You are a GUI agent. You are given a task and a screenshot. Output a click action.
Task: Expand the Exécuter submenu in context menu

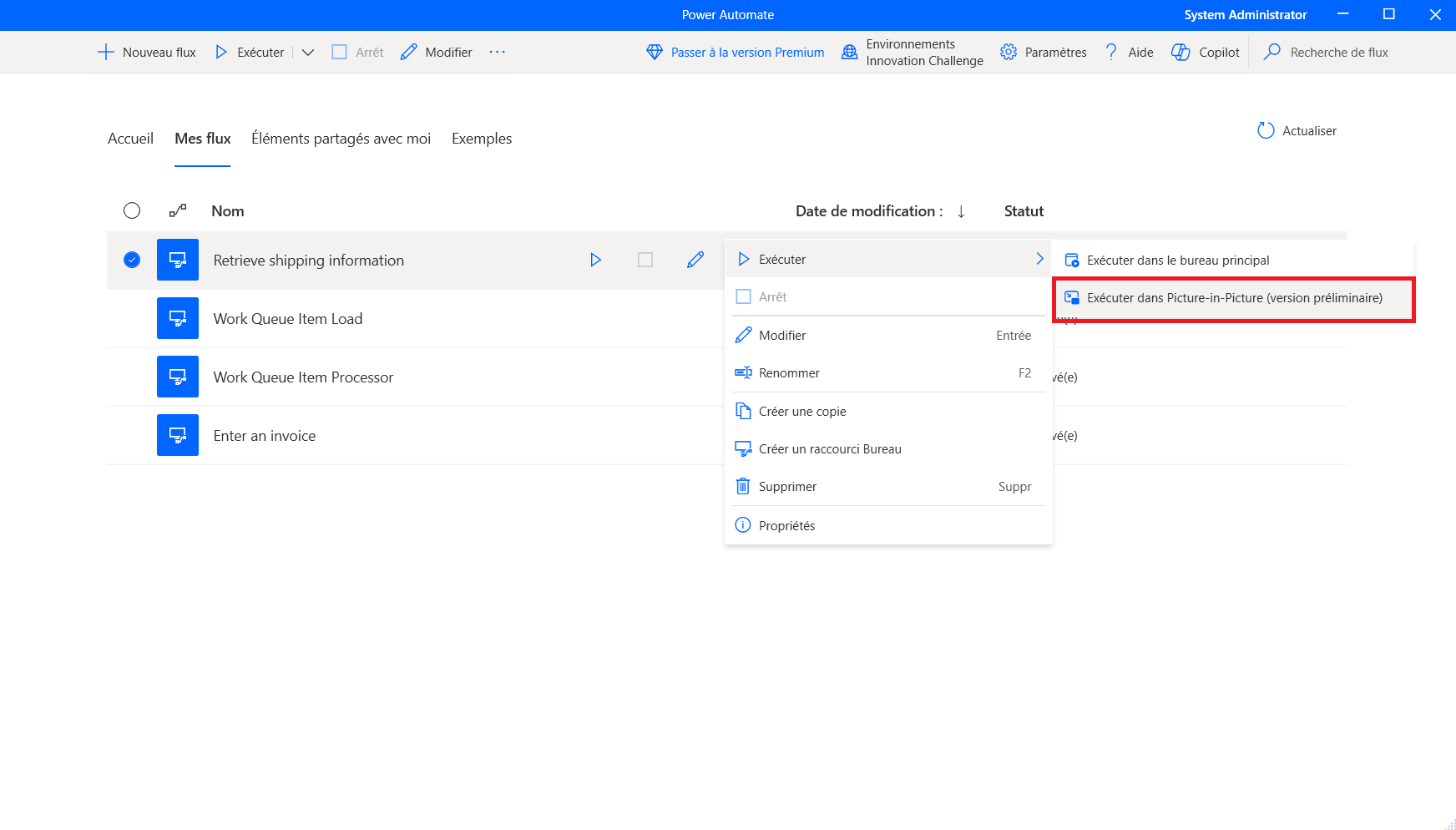(888, 259)
